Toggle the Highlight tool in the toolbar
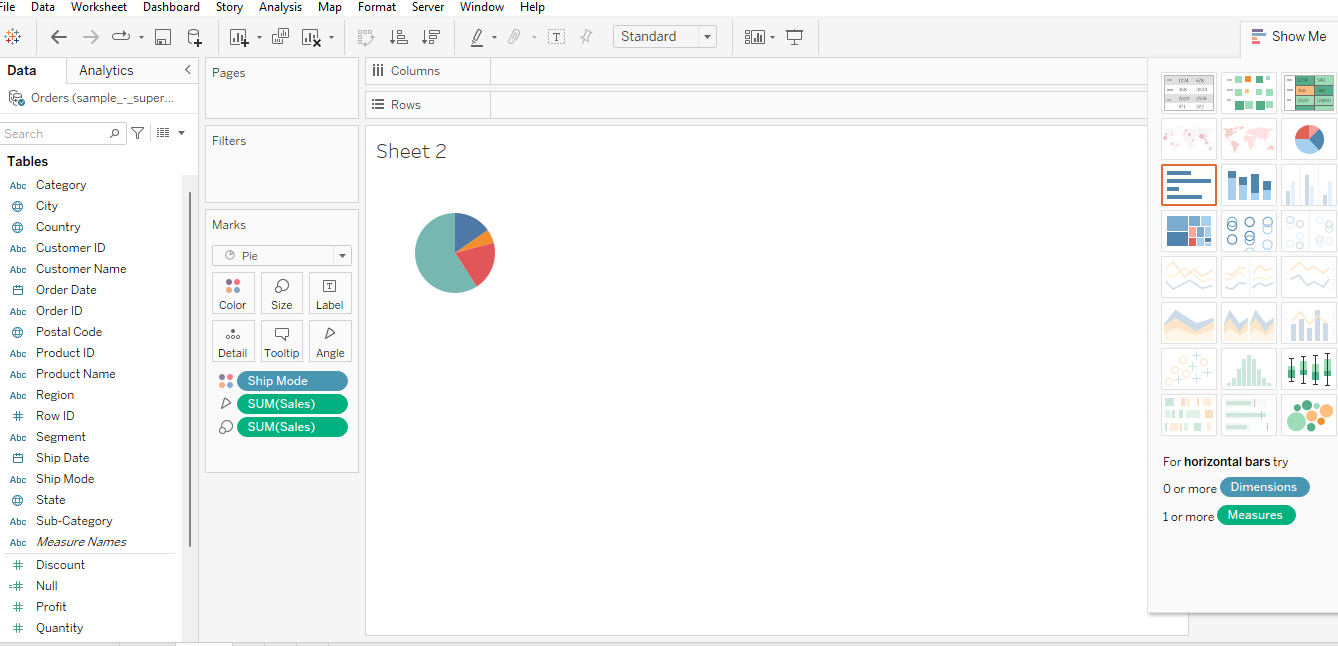Screen dimensions: 1338x646 477,36
